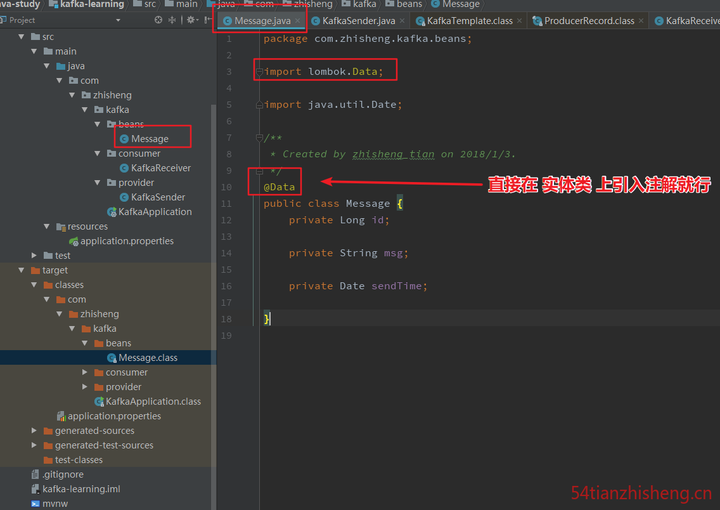Image resolution: width=720 pixels, height=510 pixels.
Task: Click the KafkaApplication runnable class icon
Action: [112, 212]
